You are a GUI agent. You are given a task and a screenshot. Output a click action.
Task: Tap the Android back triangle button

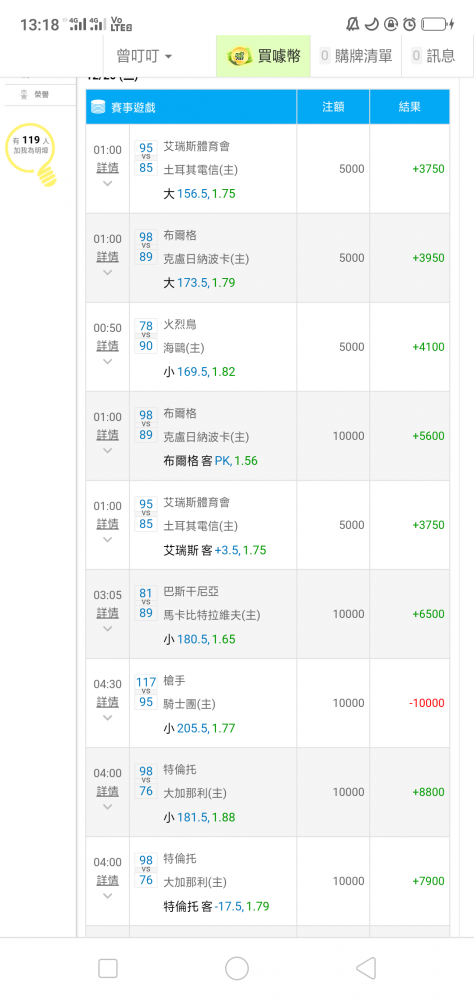[x=365, y=968]
